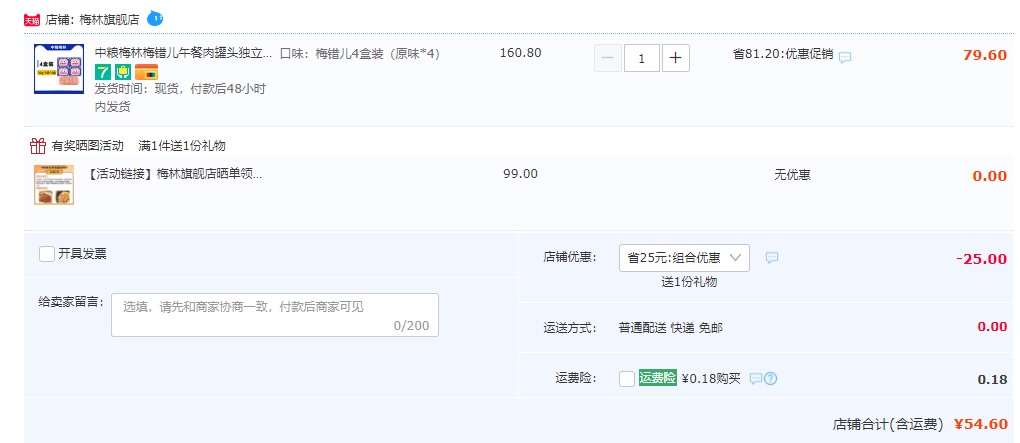The width and height of the screenshot is (1020, 443).
Task: Expand the 省25元:组合优惠 store discount dropdown
Action: (x=684, y=258)
